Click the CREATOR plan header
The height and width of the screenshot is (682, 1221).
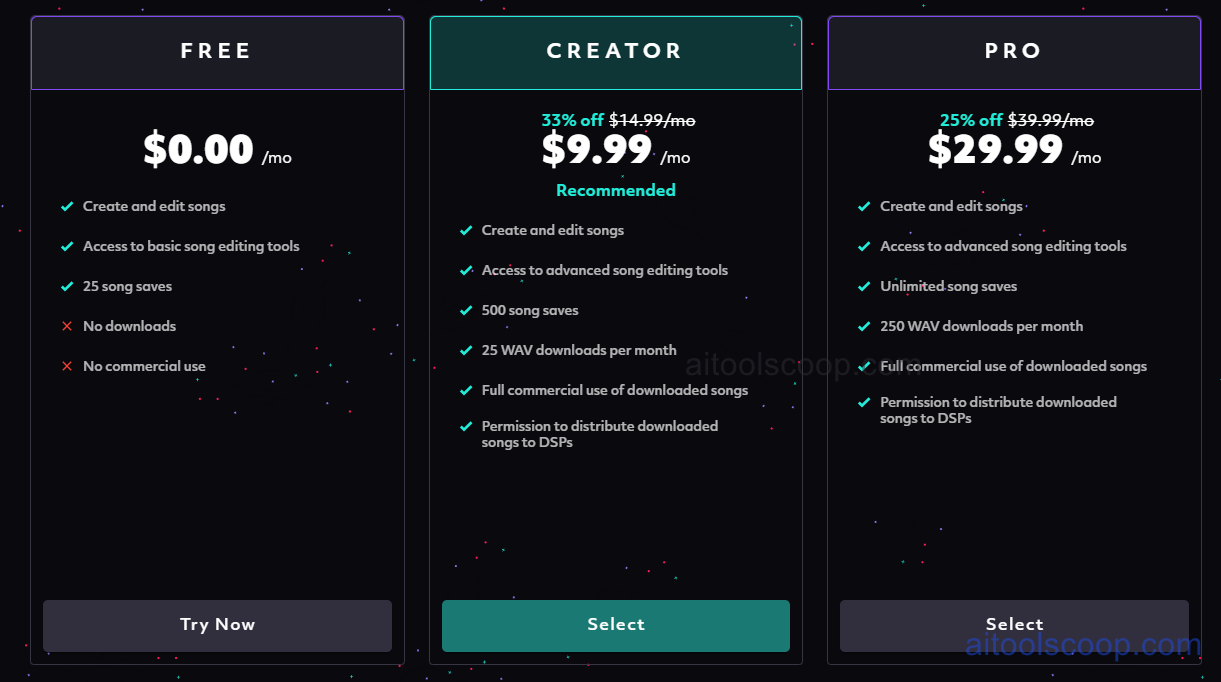point(615,51)
